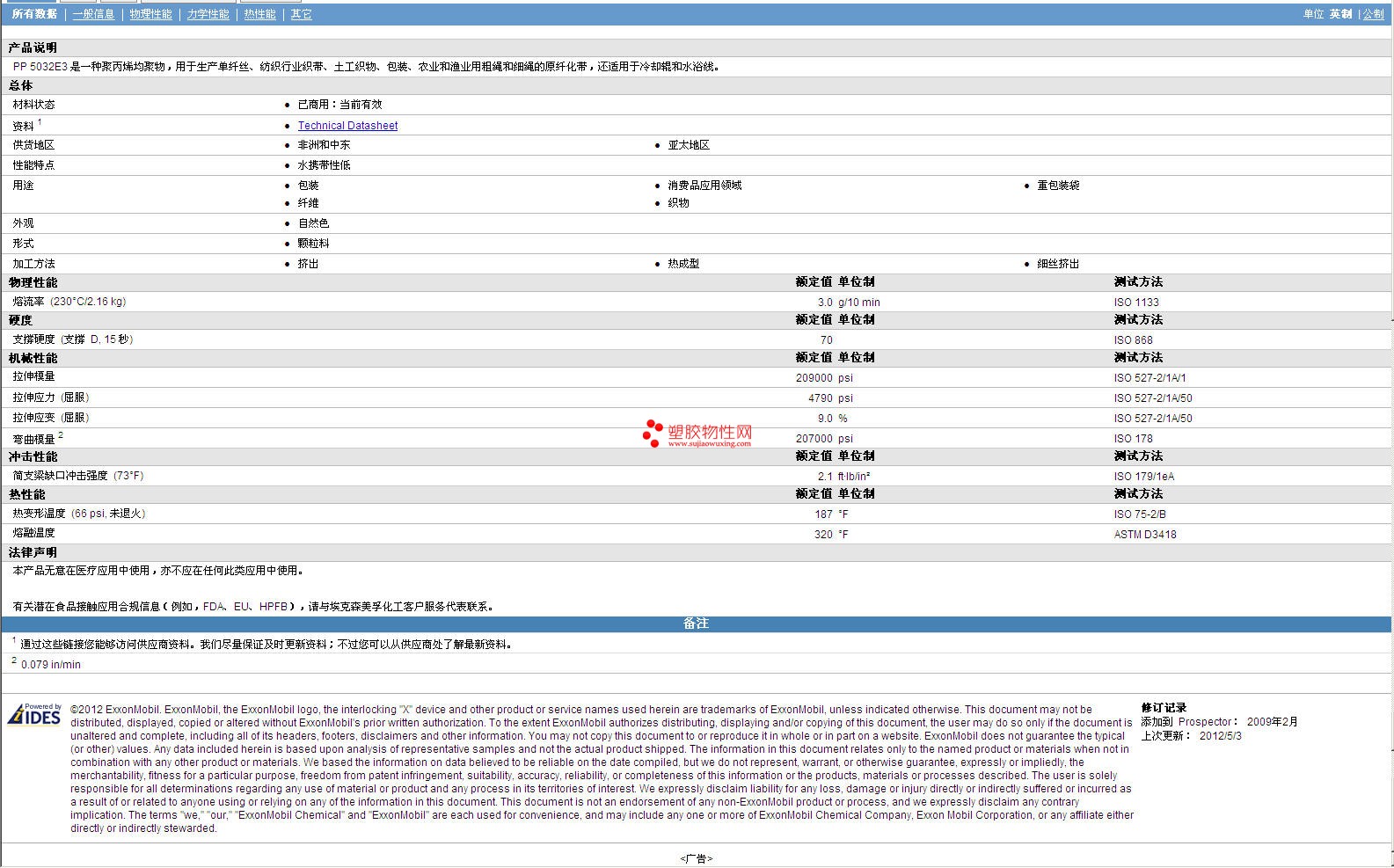Viewport: 1394px width, 868px height.
Task: Click the 修订记录 heading
Action: point(1164,708)
